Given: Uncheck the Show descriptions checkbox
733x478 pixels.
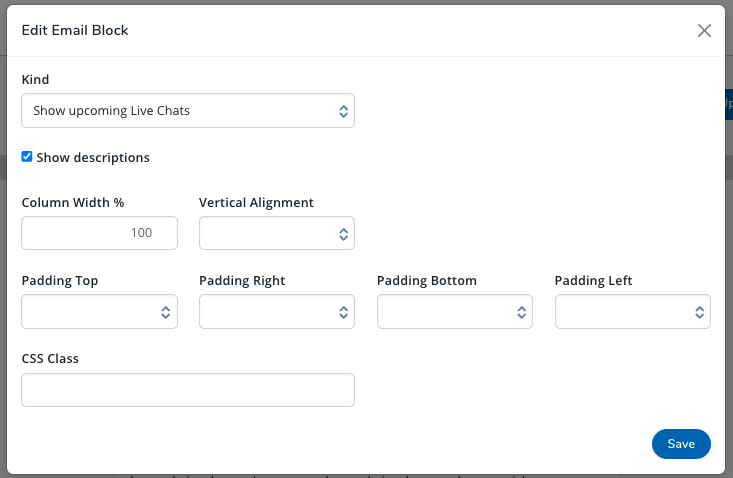Looking at the screenshot, I should click(27, 157).
